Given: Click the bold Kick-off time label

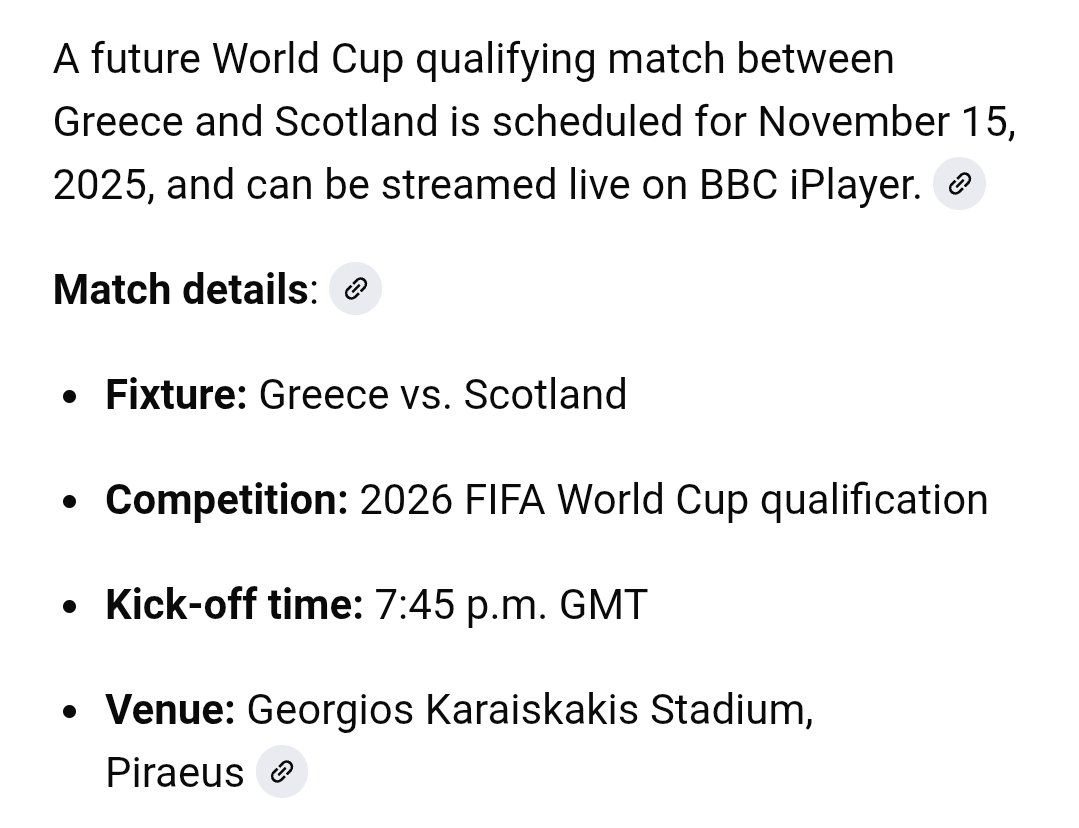Looking at the screenshot, I should click(x=234, y=604).
